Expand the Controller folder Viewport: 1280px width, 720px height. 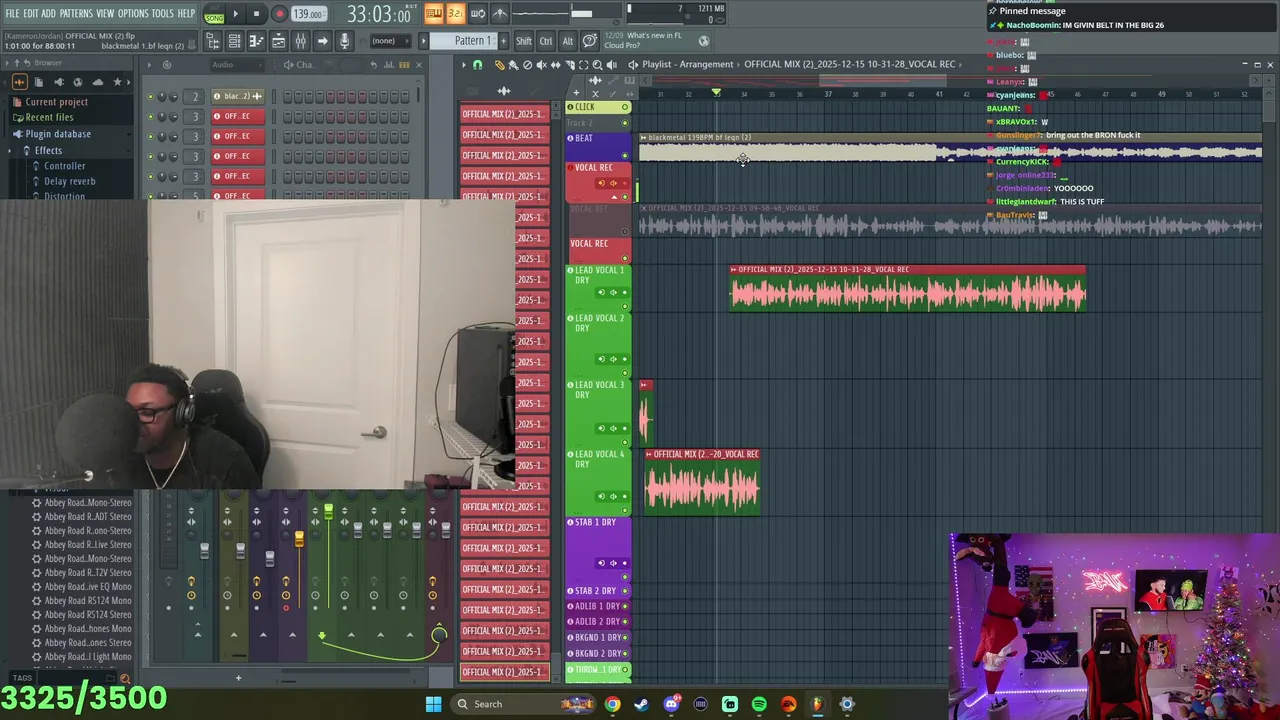click(64, 166)
